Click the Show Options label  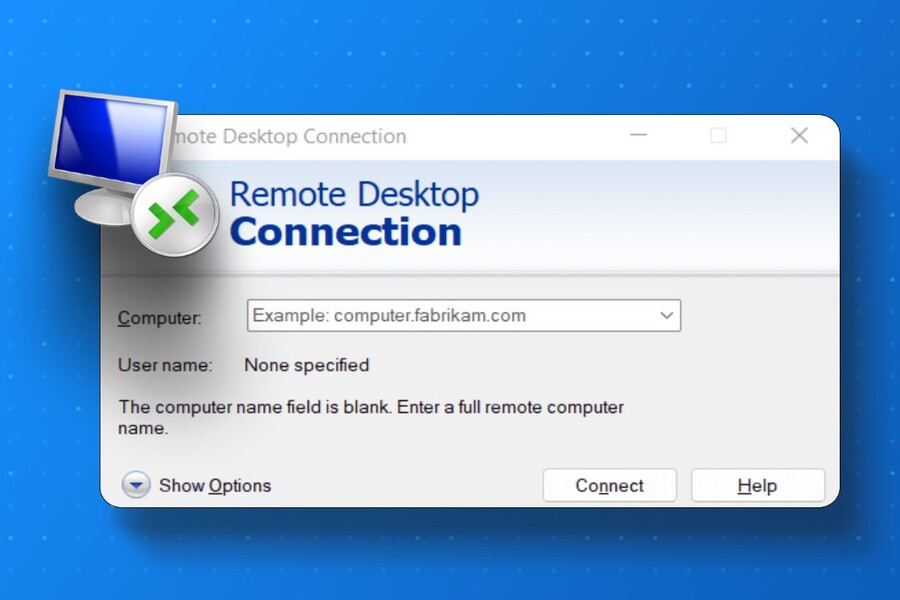click(x=215, y=485)
